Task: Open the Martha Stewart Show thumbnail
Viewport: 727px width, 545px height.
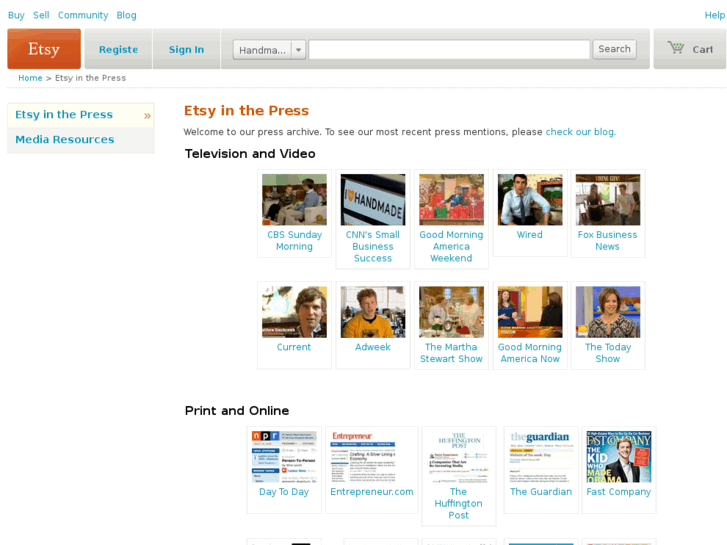Action: point(452,312)
